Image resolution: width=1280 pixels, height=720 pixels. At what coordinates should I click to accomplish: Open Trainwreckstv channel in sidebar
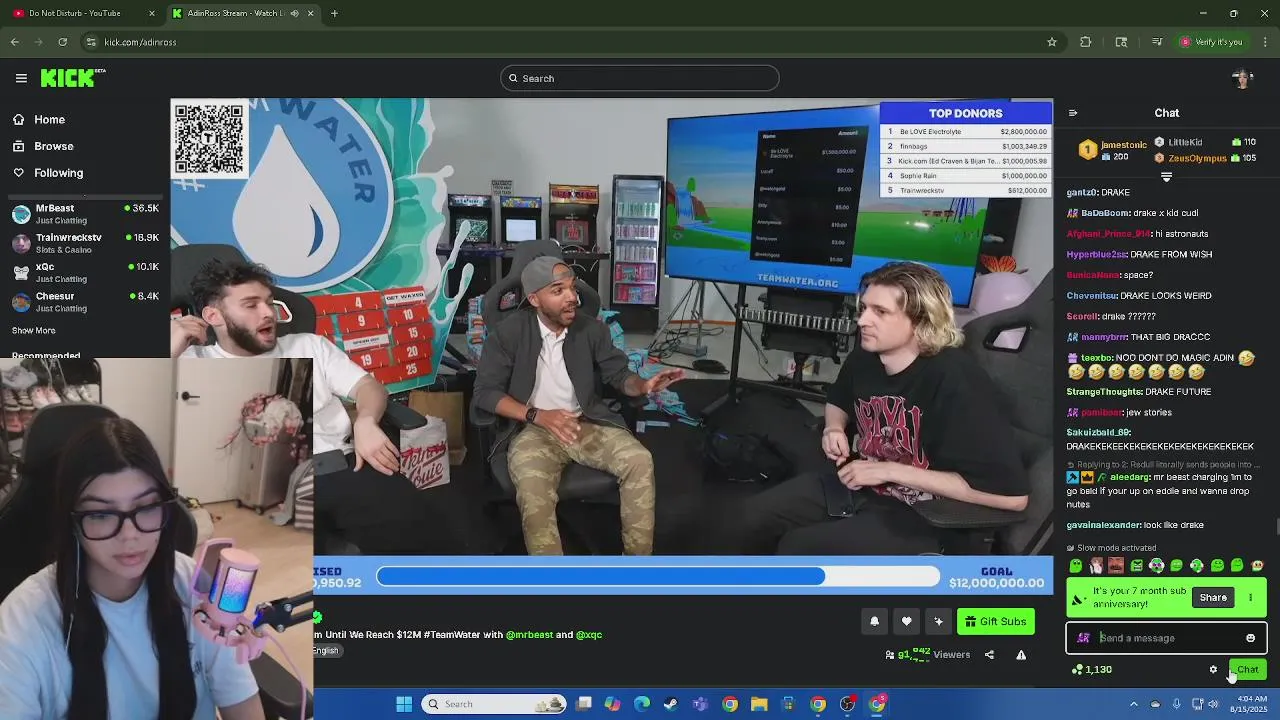coord(85,243)
